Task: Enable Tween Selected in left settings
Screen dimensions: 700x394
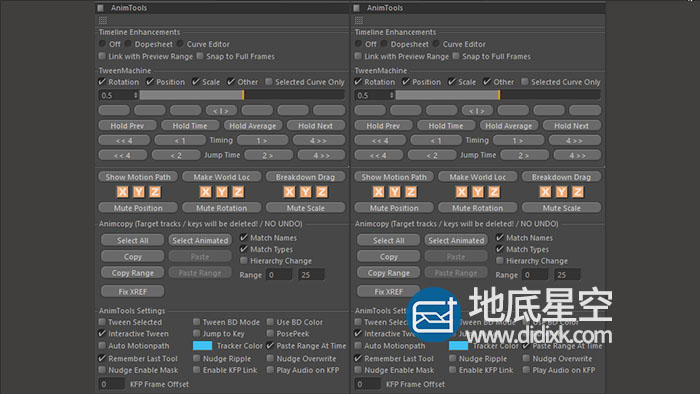Action: [x=102, y=322]
